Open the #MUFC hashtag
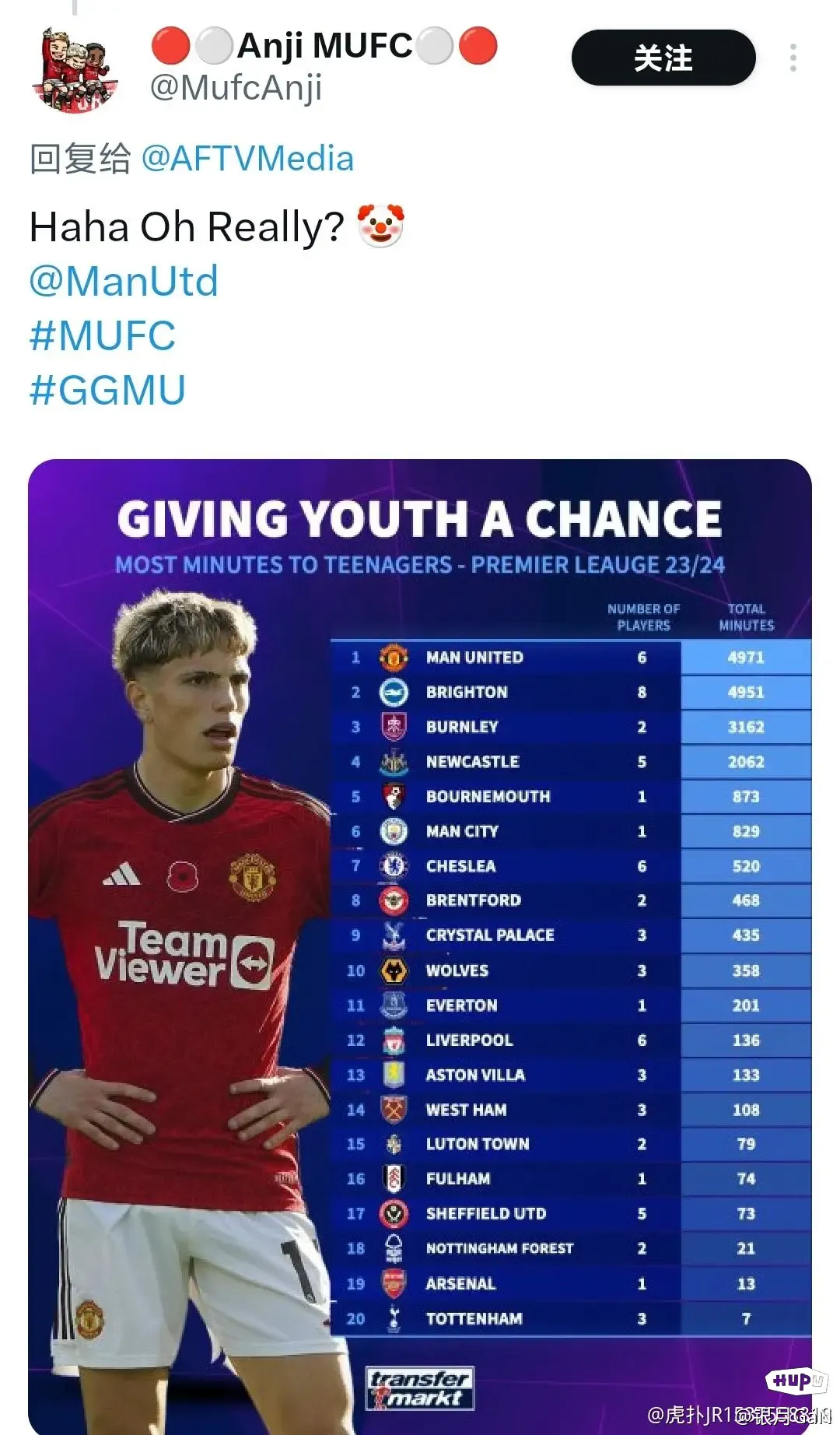Image resolution: width=840 pixels, height=1435 pixels. click(103, 335)
